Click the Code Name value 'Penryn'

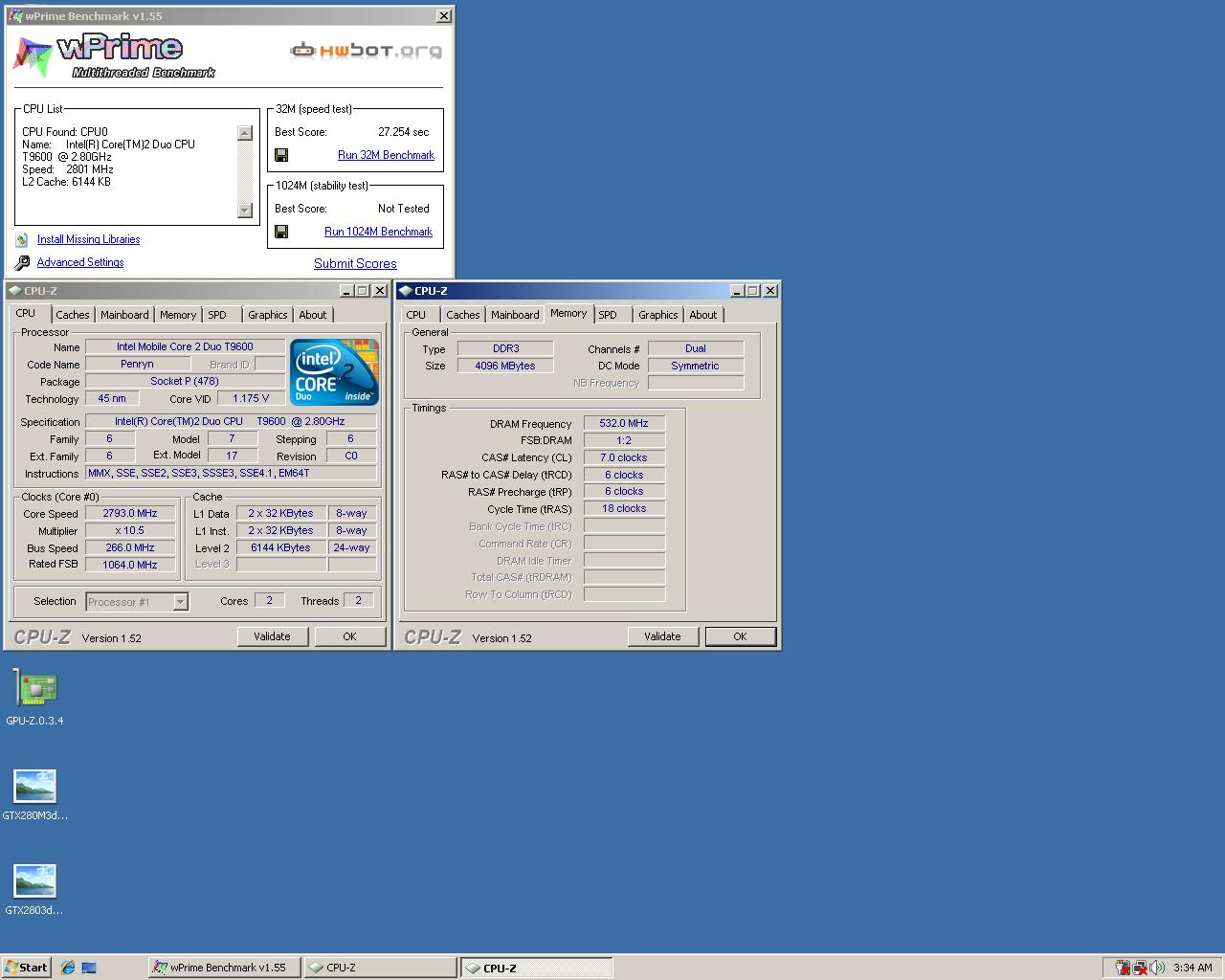point(137,364)
